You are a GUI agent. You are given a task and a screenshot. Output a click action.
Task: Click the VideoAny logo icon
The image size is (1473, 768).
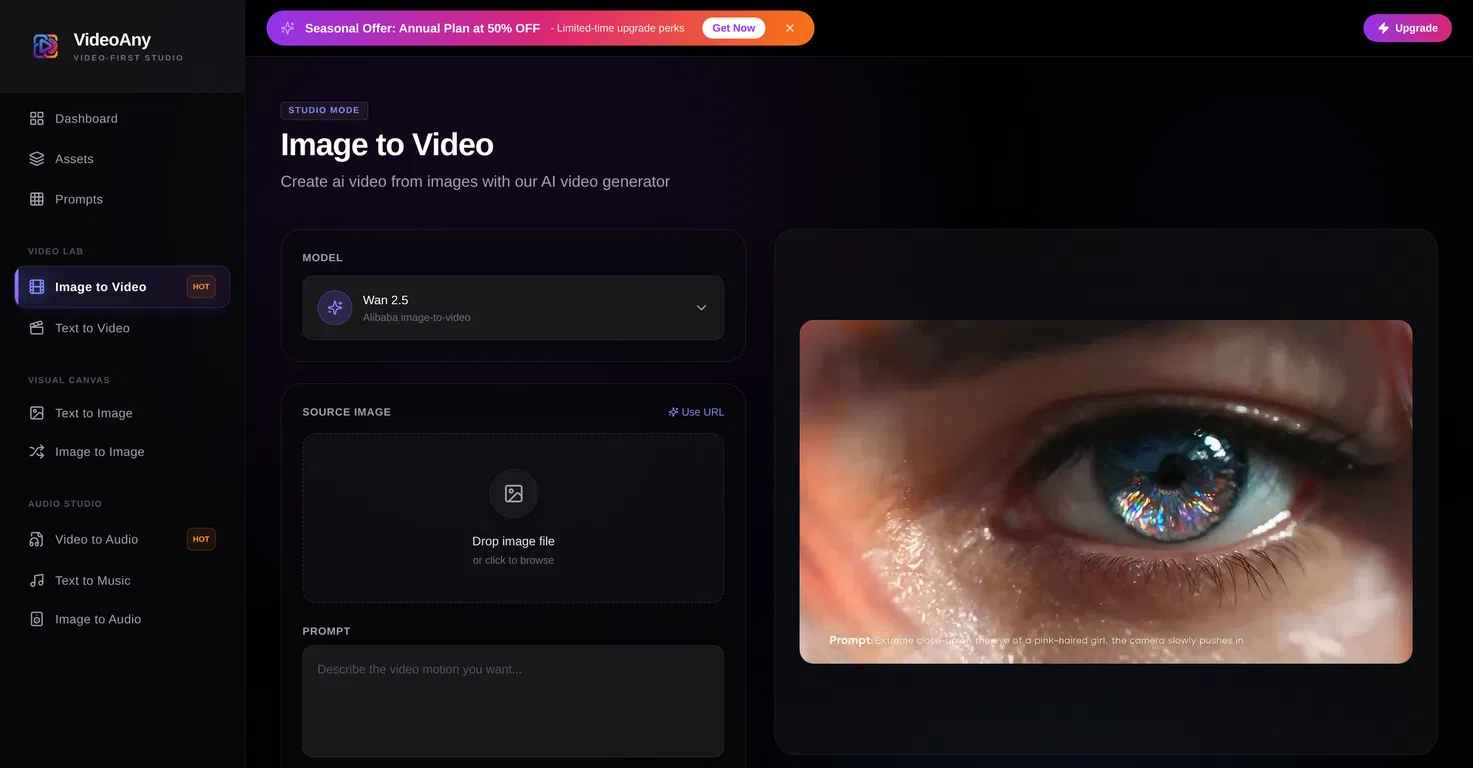coord(45,46)
